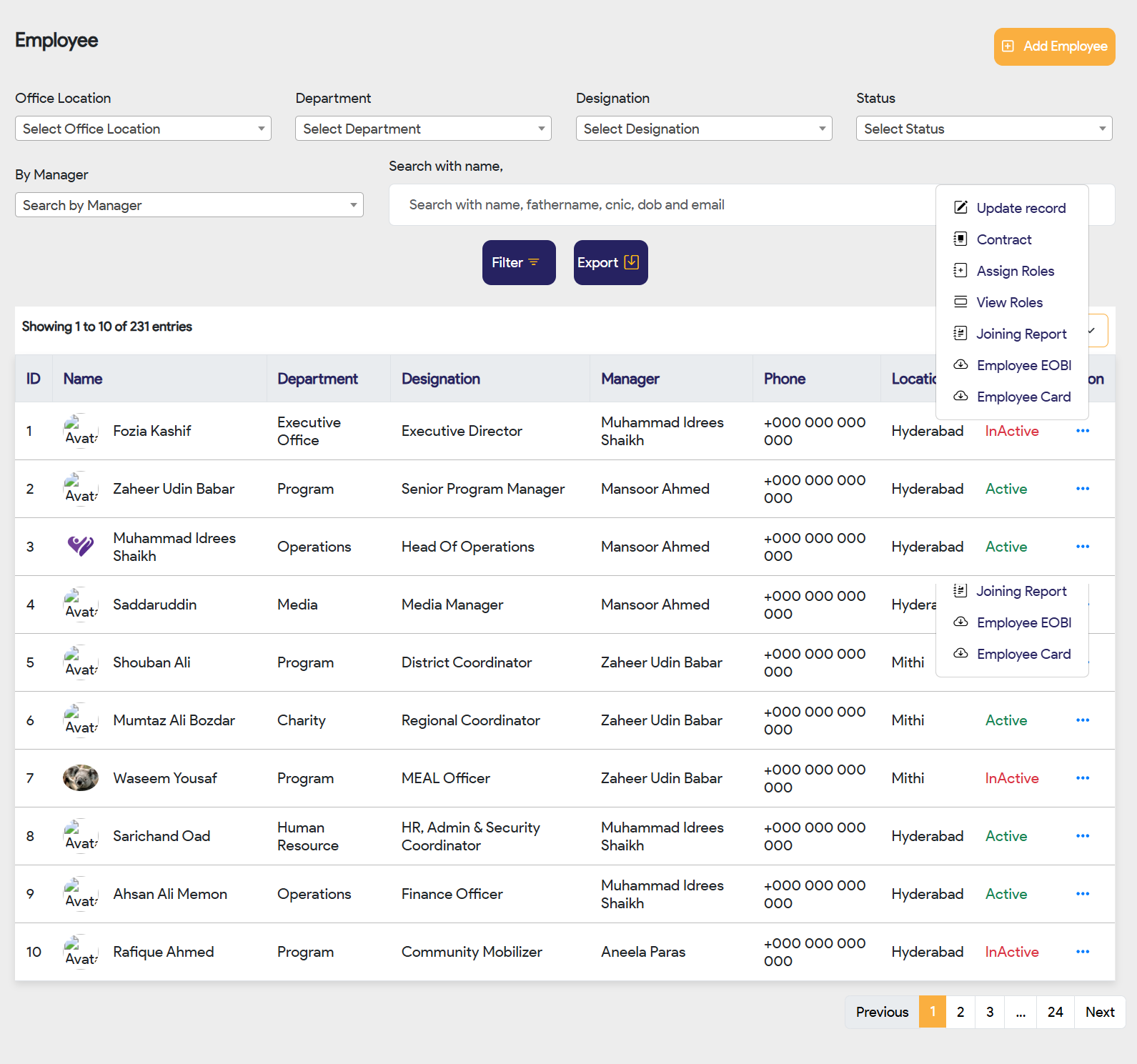Open the Search by Manager dropdown
This screenshot has width=1137, height=1064.
click(x=189, y=205)
